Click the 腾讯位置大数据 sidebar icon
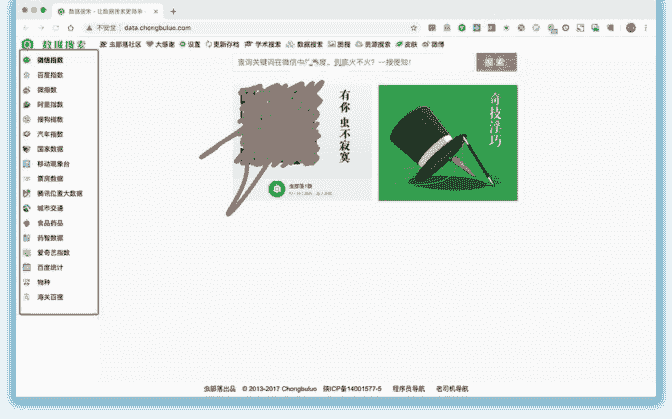The height and width of the screenshot is (419, 672). [27, 194]
